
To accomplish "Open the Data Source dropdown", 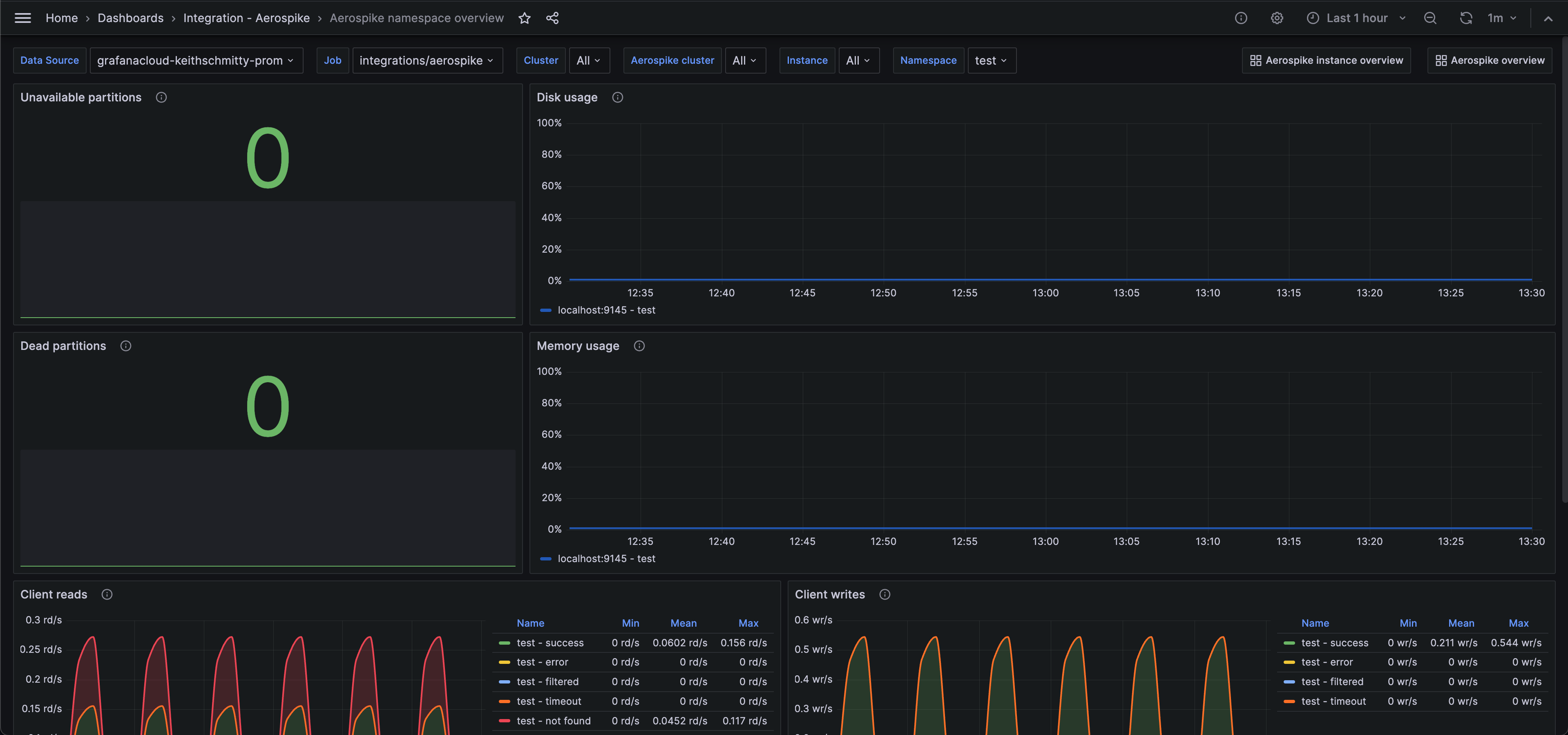I will point(195,60).
